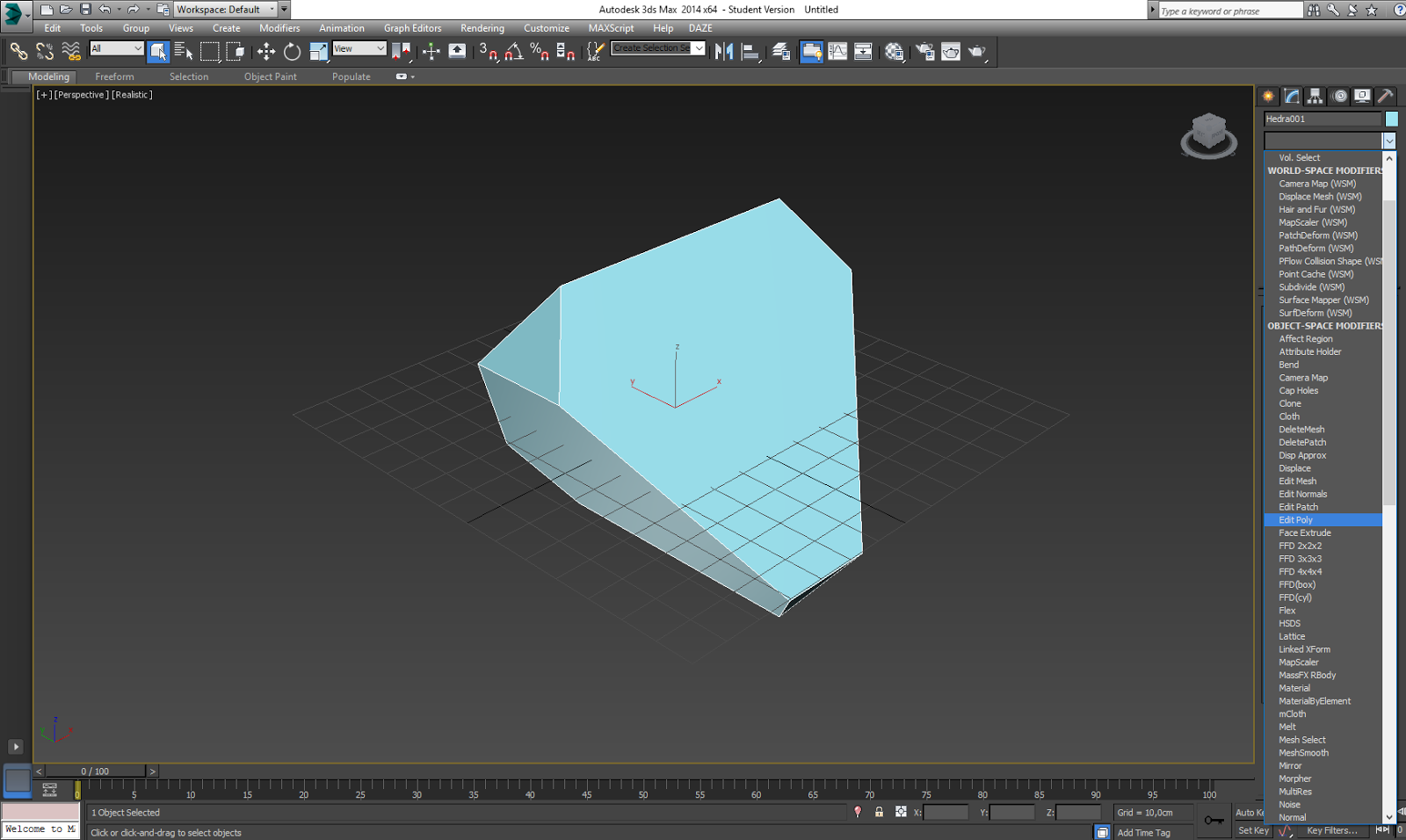
Task: Open the Curve Editor
Action: (837, 52)
